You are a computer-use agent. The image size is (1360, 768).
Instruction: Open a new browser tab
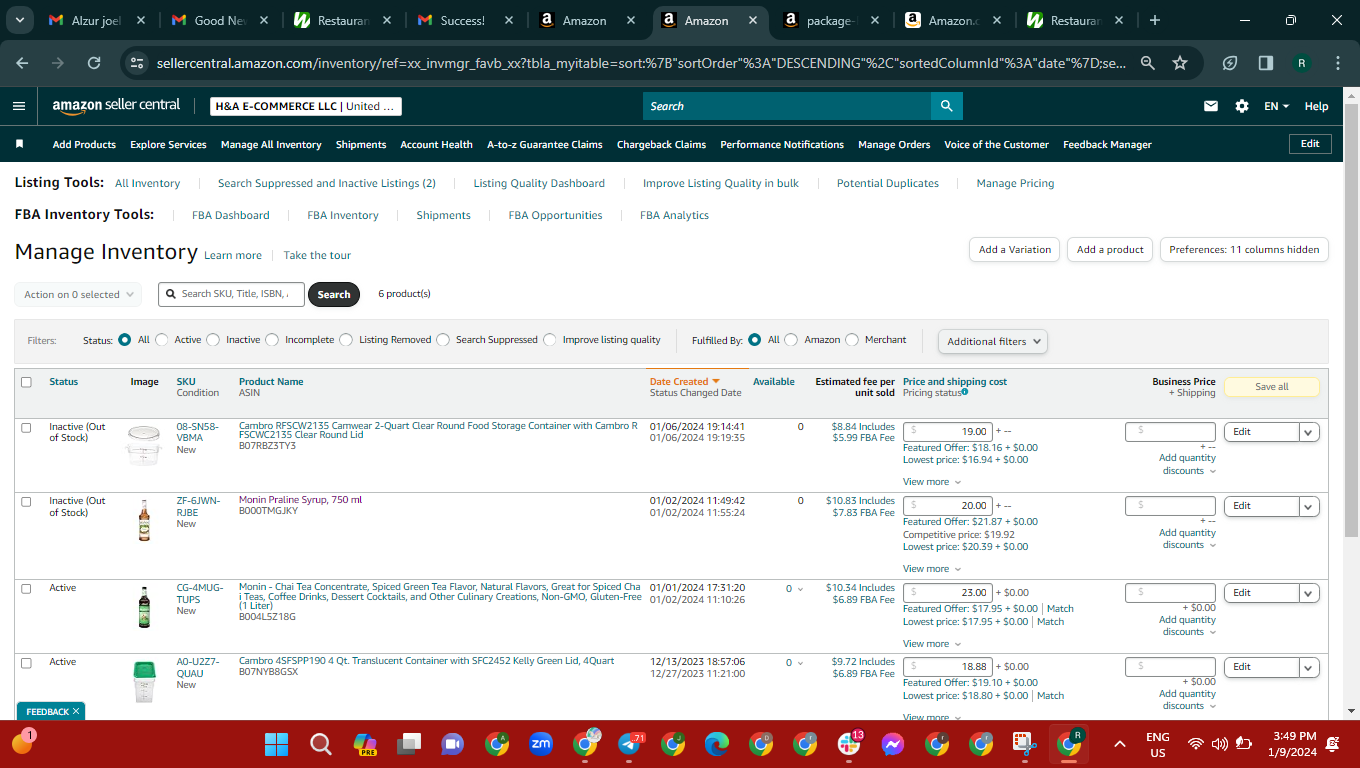point(1155,20)
